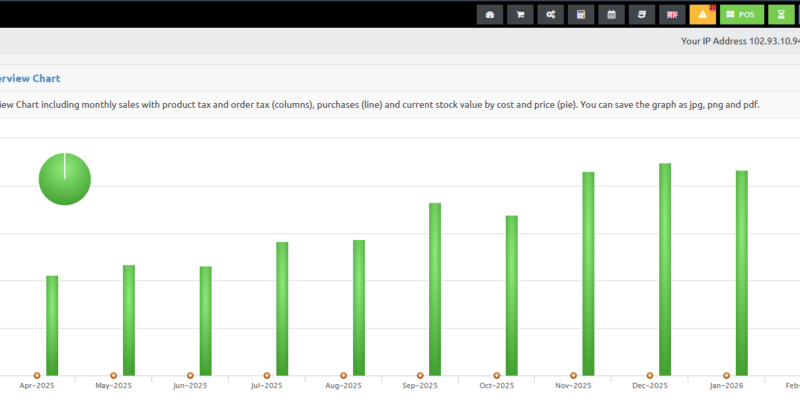Image resolution: width=800 pixels, height=400 pixels.
Task: Open the shopping cart shop icon
Action: [x=520, y=15]
